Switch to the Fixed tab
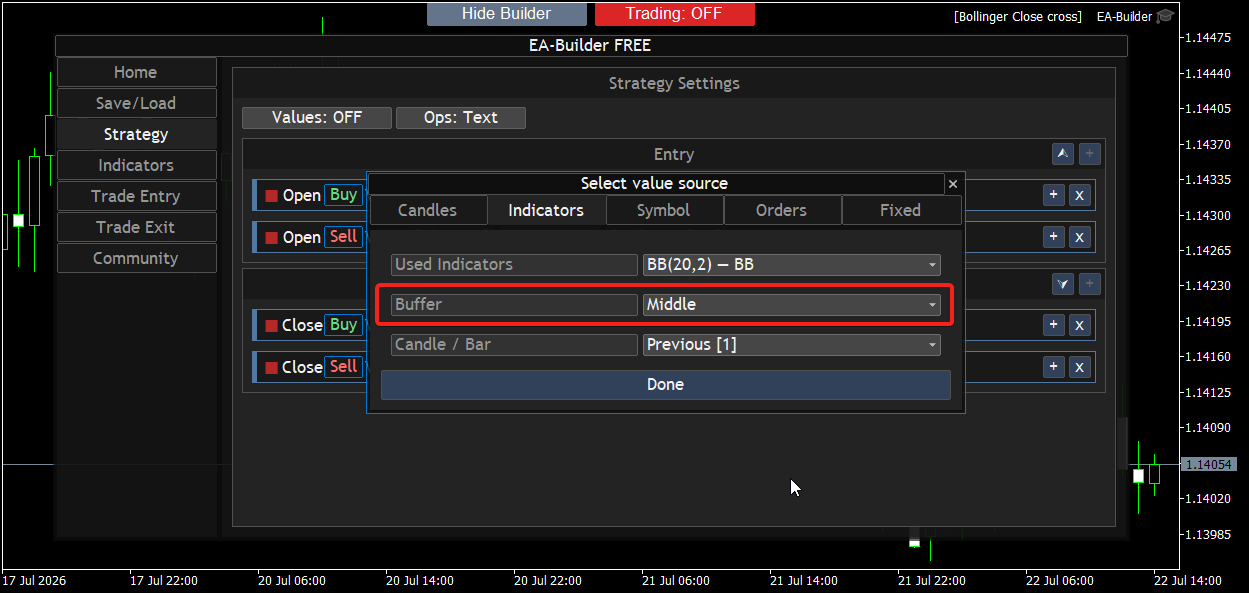The height and width of the screenshot is (593, 1249). [901, 210]
